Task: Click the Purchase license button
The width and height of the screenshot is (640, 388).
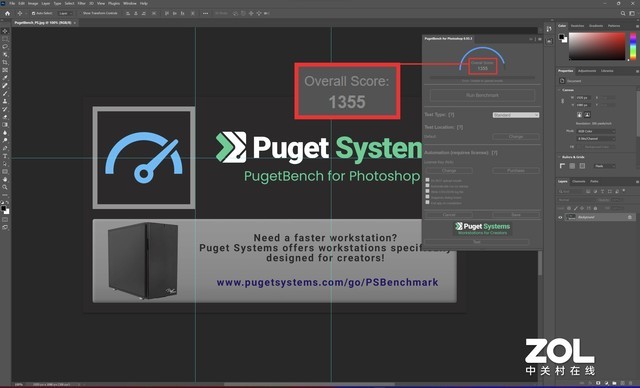Action: (516, 170)
